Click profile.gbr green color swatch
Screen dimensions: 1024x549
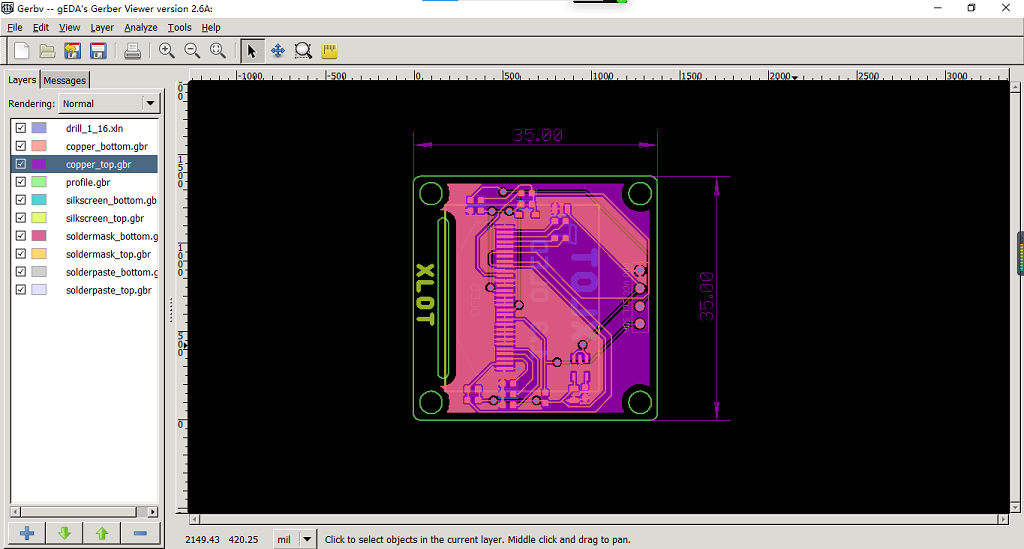pyautogui.click(x=39, y=182)
